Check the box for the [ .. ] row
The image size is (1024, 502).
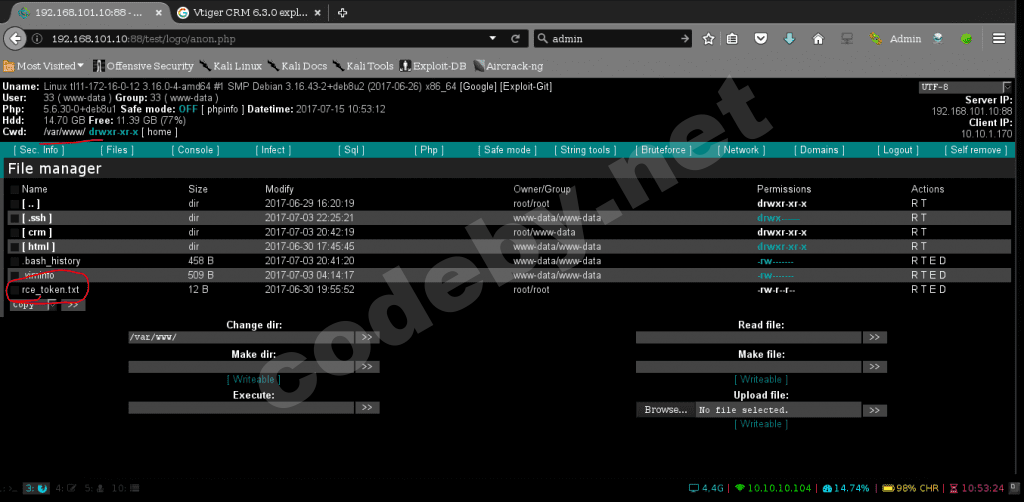(14, 204)
